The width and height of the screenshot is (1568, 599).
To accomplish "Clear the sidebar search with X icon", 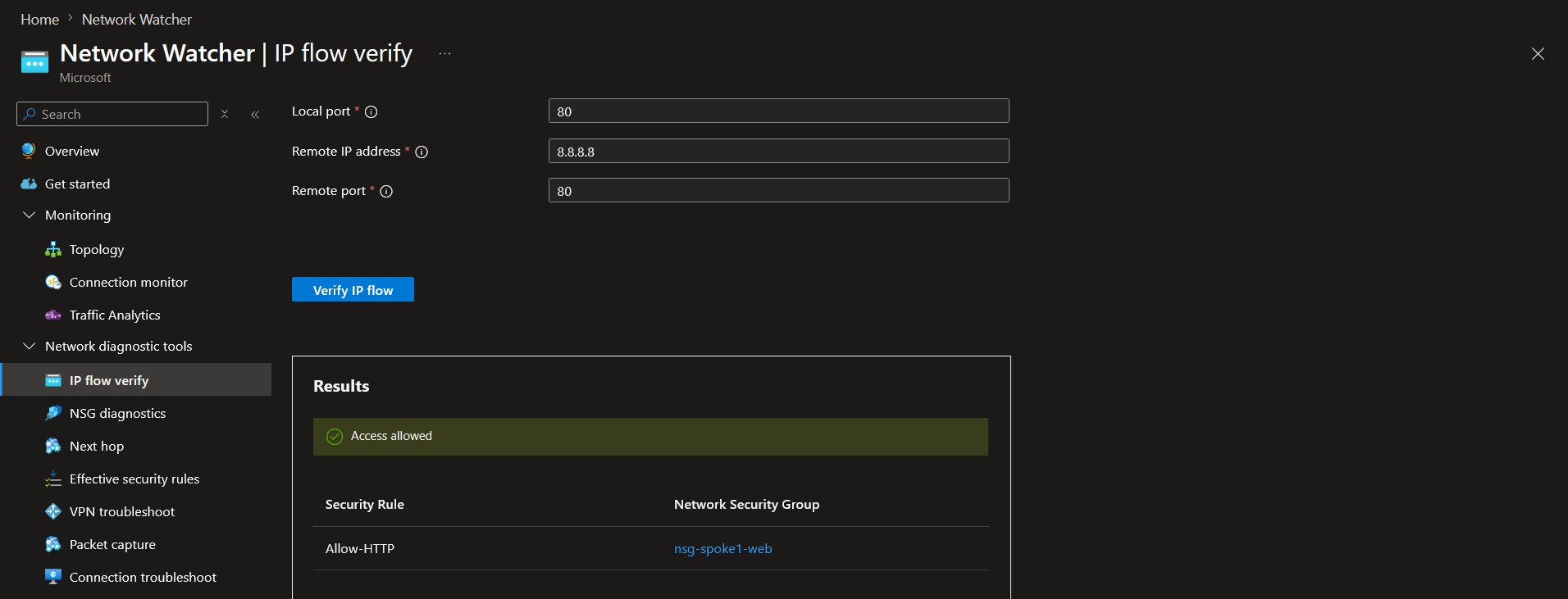I will 225,114.
